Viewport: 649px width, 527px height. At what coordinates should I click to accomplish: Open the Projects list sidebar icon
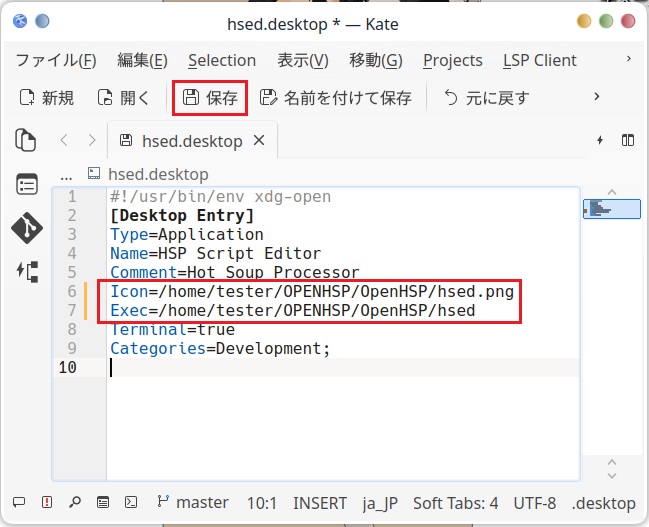point(27,184)
